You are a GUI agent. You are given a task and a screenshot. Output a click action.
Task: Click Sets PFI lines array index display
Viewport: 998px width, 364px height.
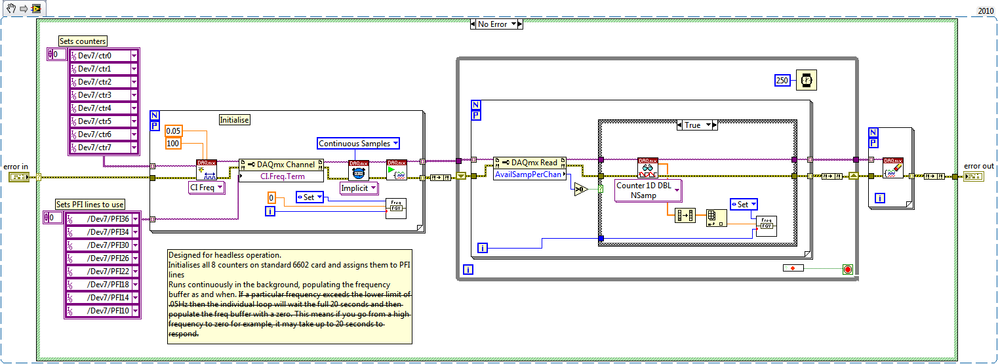pyautogui.click(x=53, y=218)
